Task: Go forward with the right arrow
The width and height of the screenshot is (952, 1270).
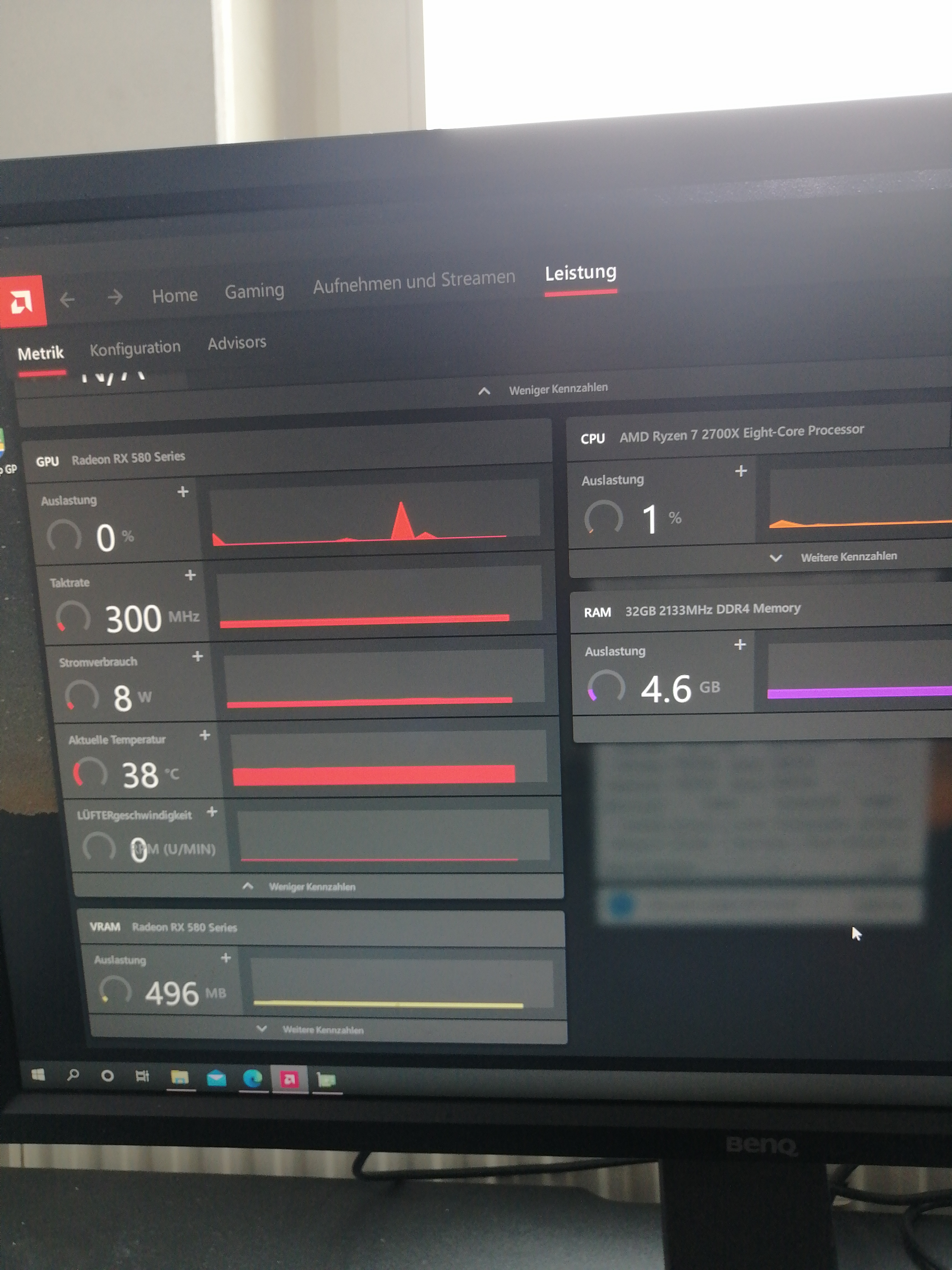Action: tap(115, 297)
